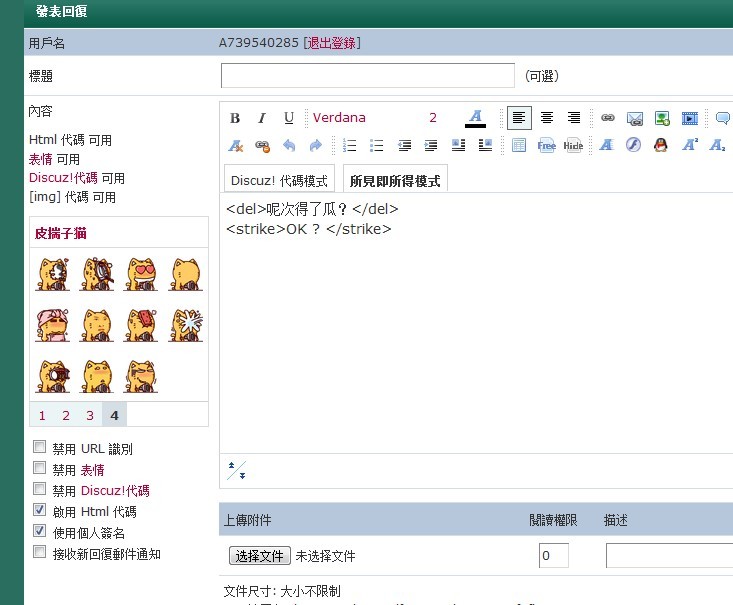Click inside the editor text area
733x605 pixels.
[476, 323]
